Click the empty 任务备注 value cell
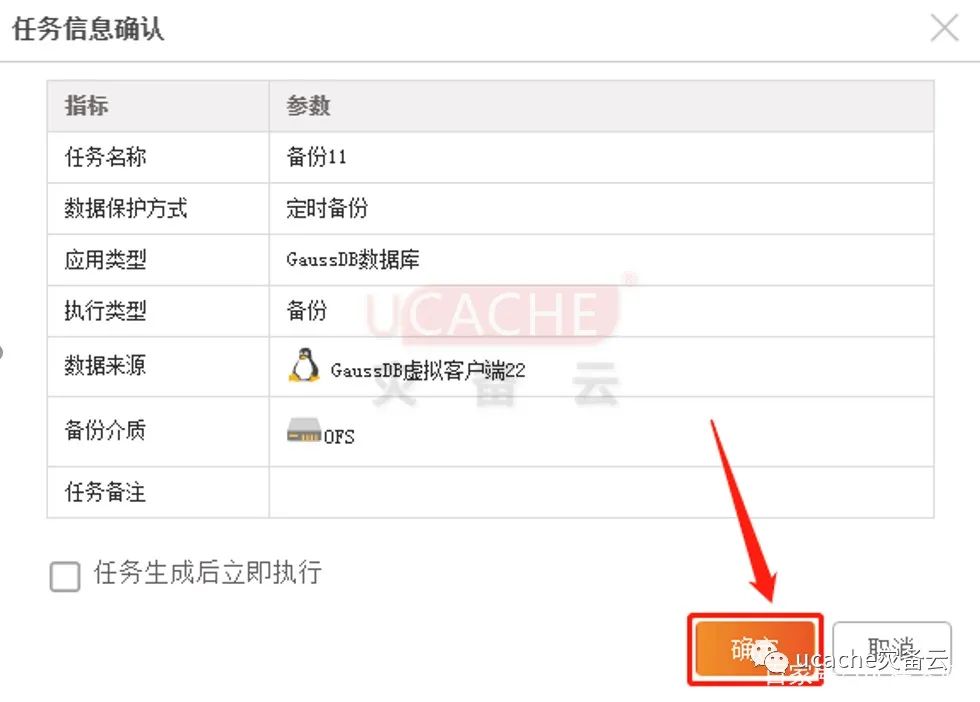 click(x=601, y=492)
